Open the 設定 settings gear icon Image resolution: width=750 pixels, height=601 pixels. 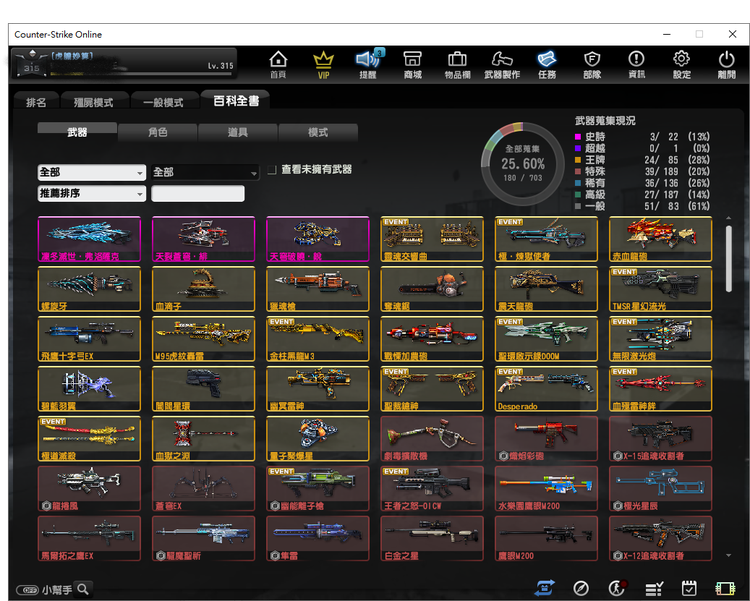pyautogui.click(x=681, y=65)
